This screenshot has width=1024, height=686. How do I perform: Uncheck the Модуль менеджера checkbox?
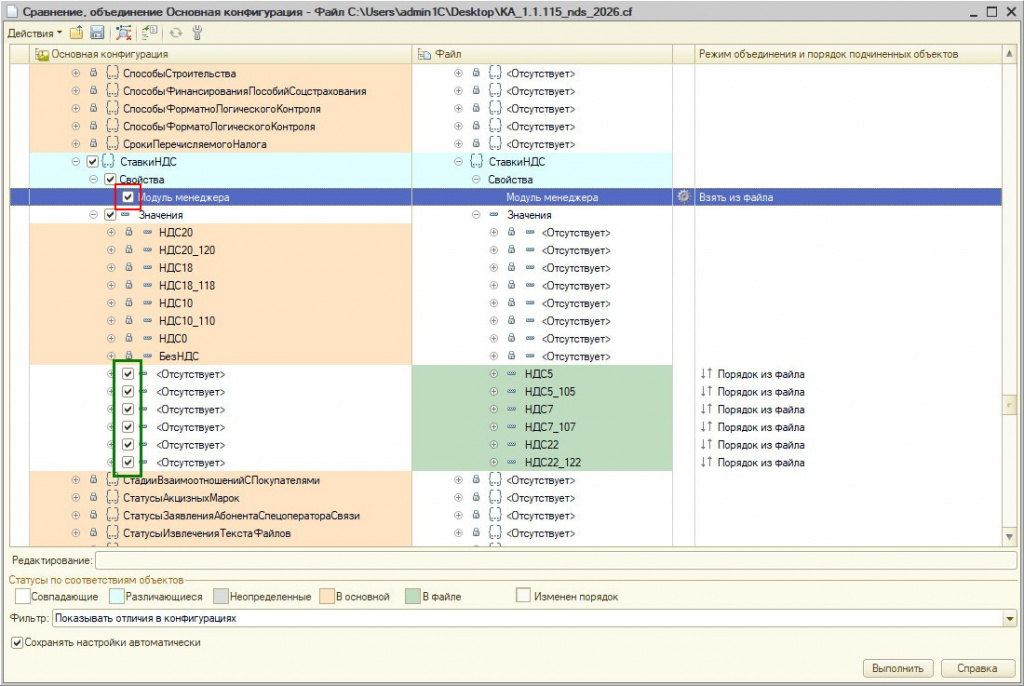click(x=128, y=197)
